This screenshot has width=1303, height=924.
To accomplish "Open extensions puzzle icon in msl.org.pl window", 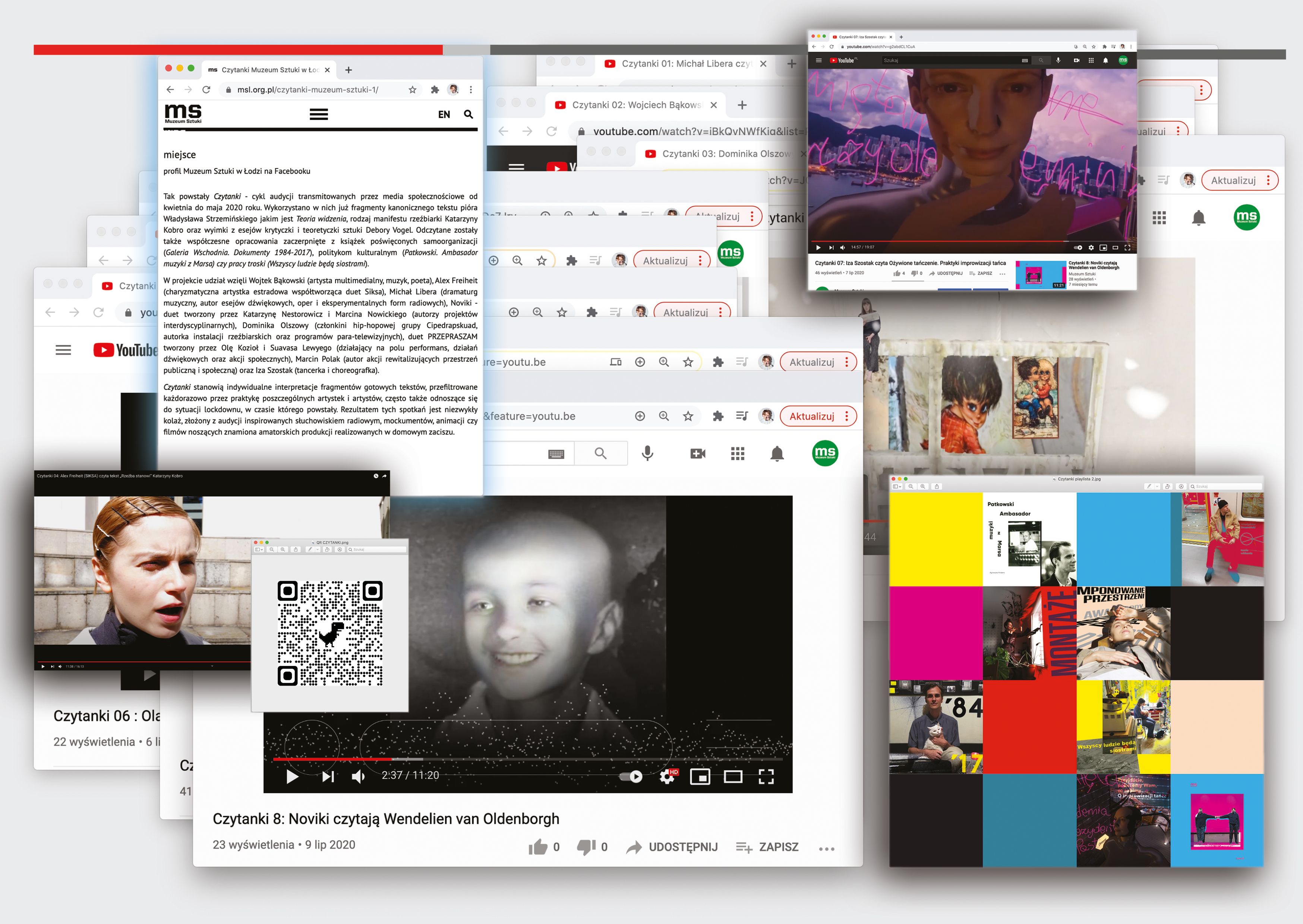I will [435, 89].
